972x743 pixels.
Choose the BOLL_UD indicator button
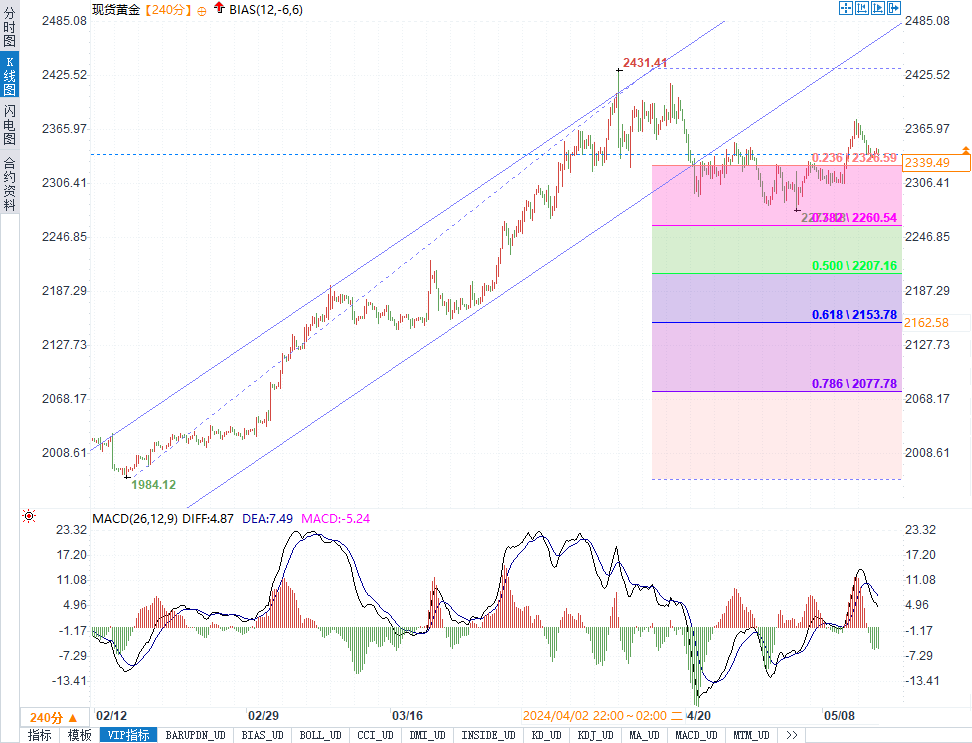pos(320,735)
